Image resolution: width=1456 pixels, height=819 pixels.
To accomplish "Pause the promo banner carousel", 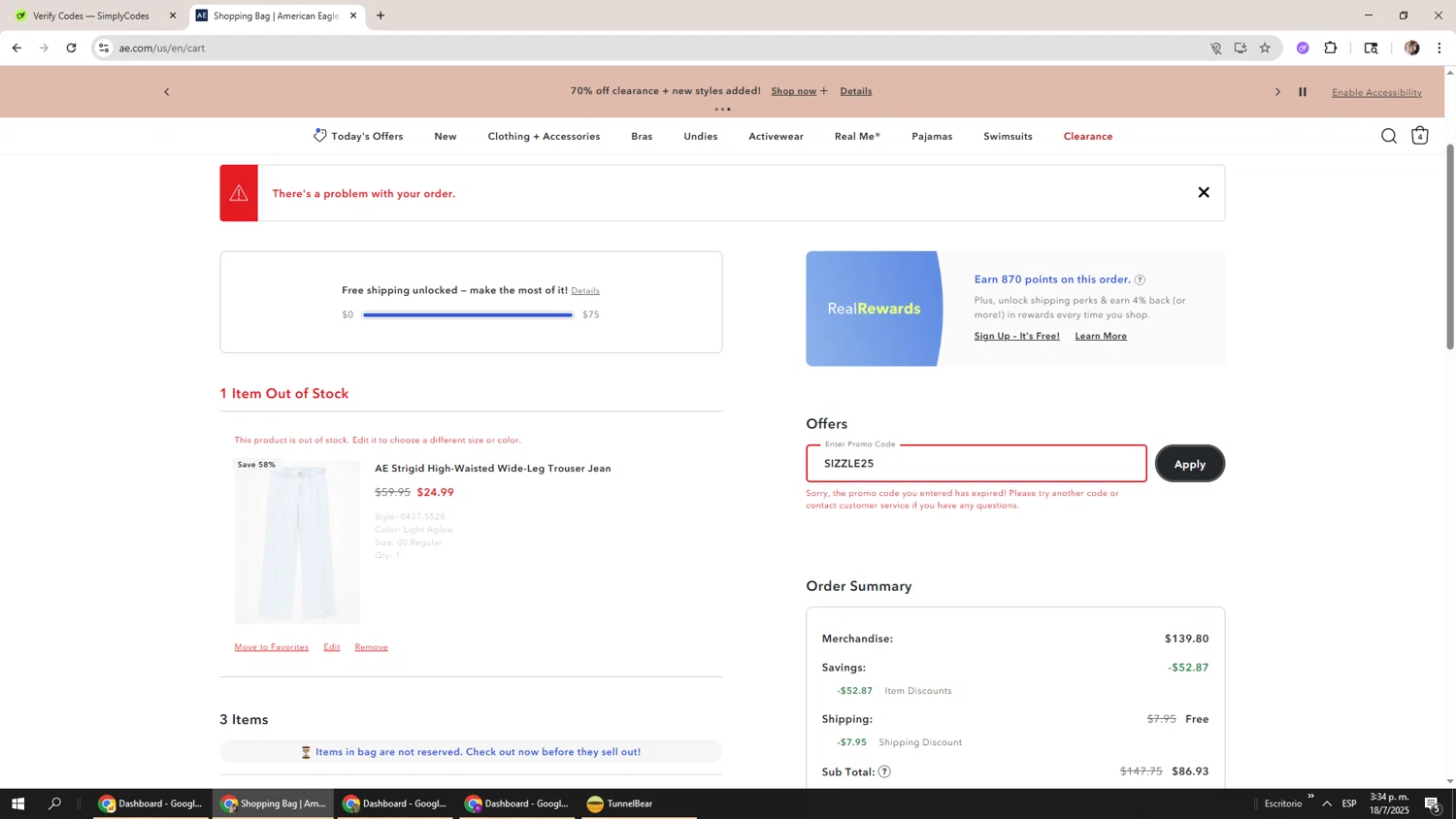I will (1303, 92).
